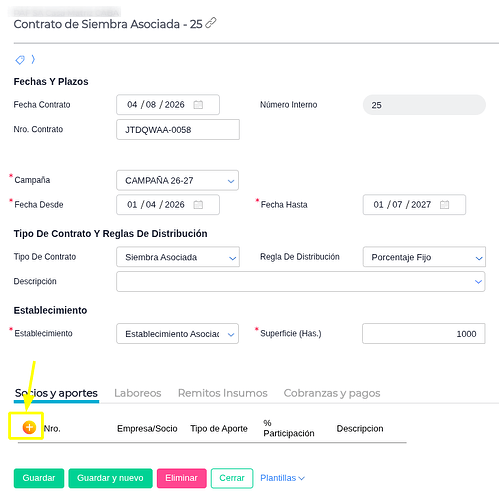The image size is (499, 500).
Task: Open calendar picker for Fecha Hasta
Action: pos(445,204)
